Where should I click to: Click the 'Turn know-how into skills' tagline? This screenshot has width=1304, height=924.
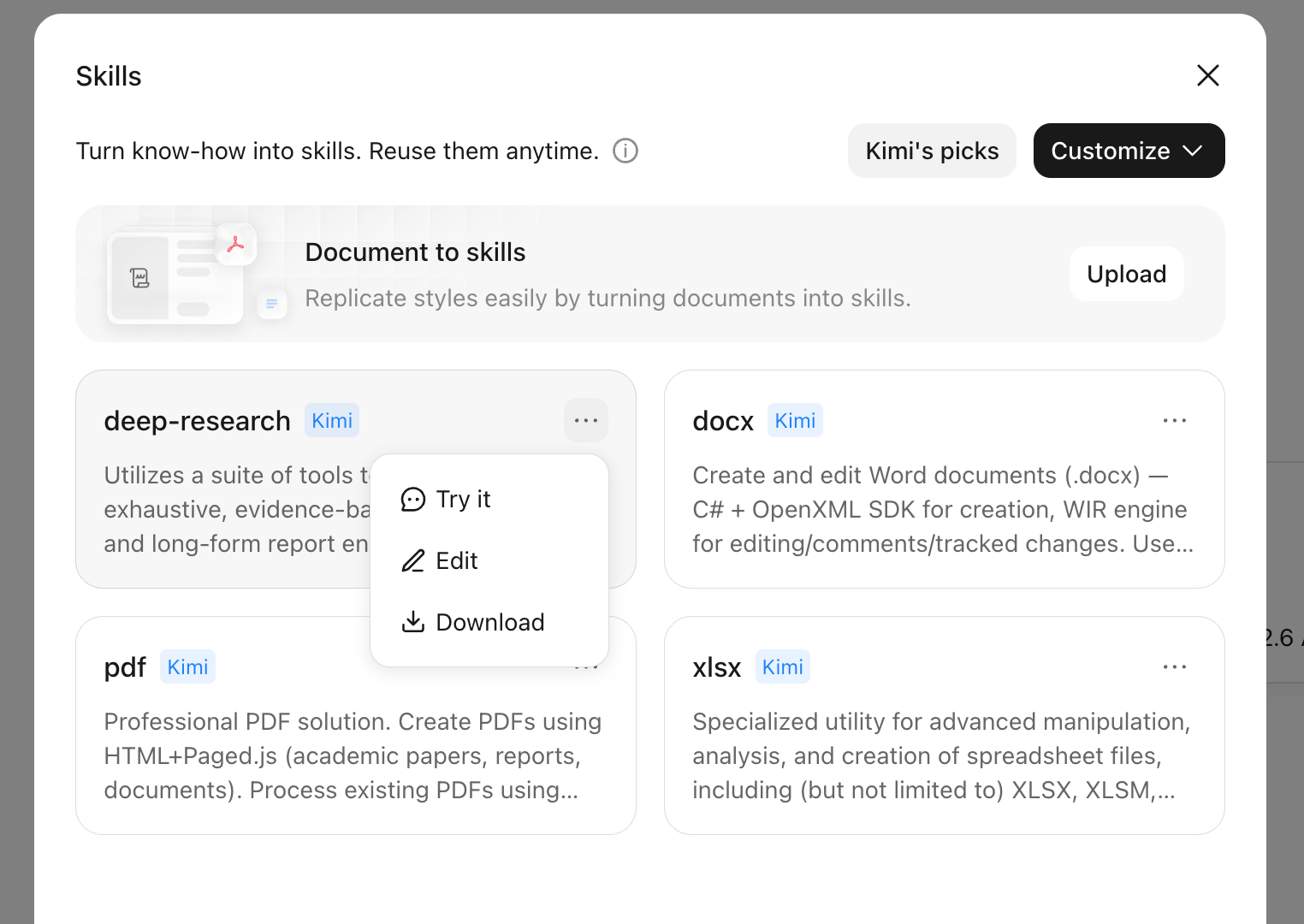coord(337,151)
